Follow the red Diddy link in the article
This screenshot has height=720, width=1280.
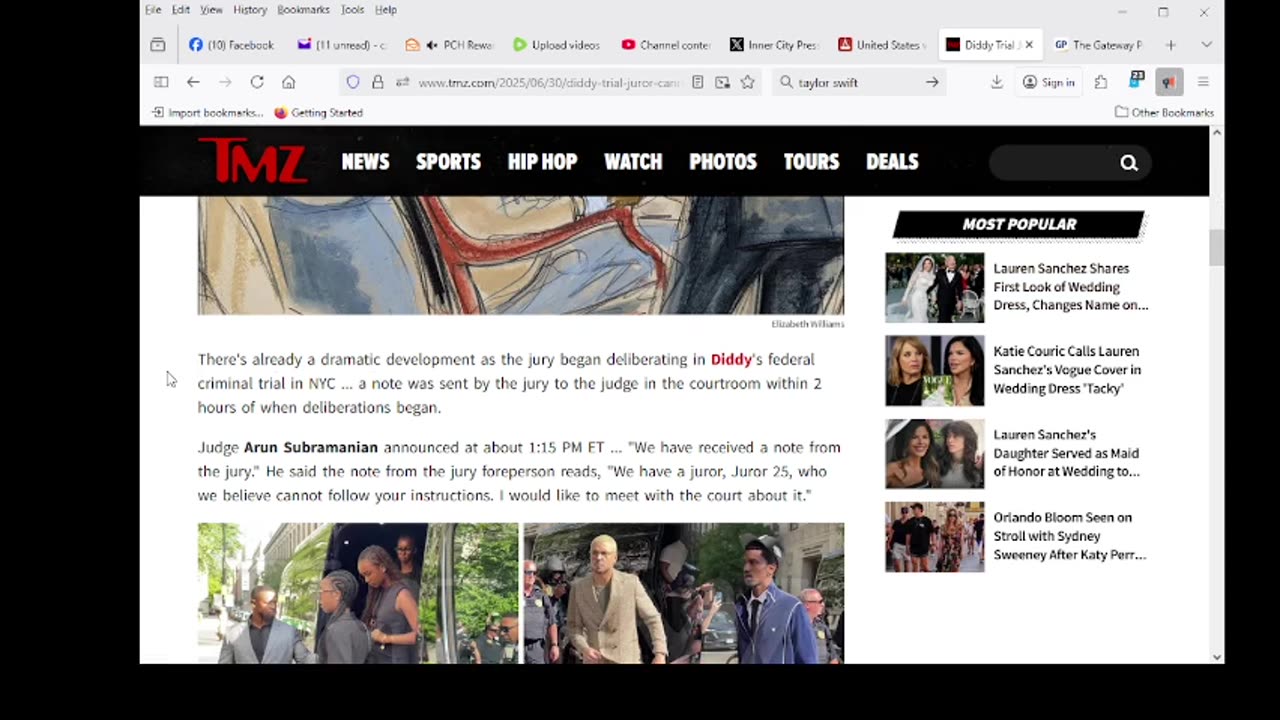tap(731, 359)
